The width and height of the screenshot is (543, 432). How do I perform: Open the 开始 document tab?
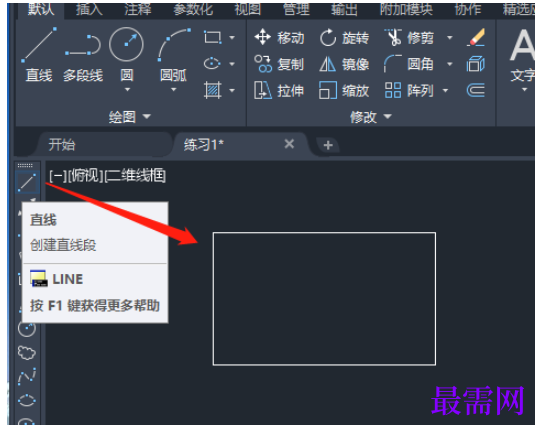[x=103, y=144]
